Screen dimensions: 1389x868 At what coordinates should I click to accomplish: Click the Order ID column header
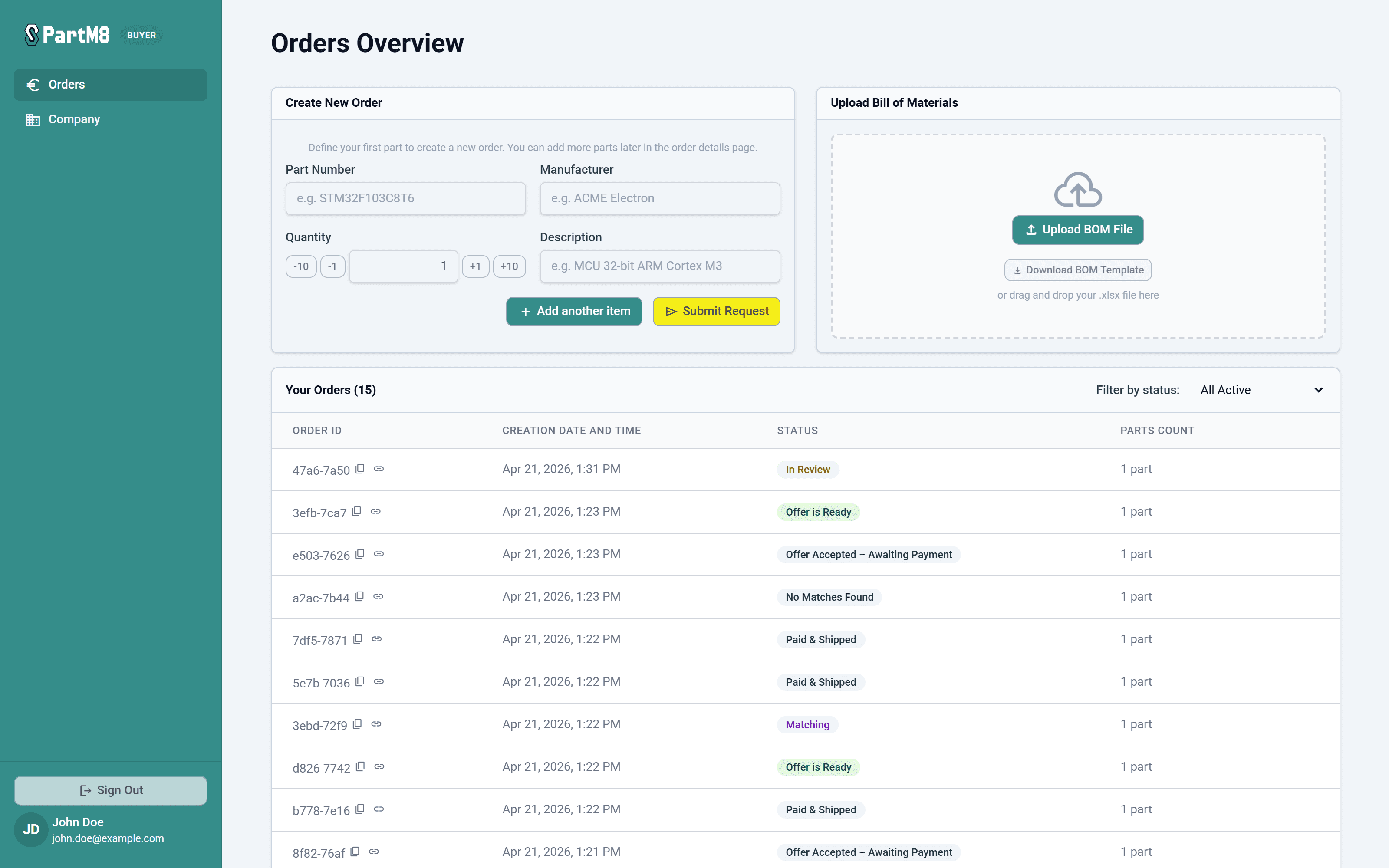click(x=317, y=431)
